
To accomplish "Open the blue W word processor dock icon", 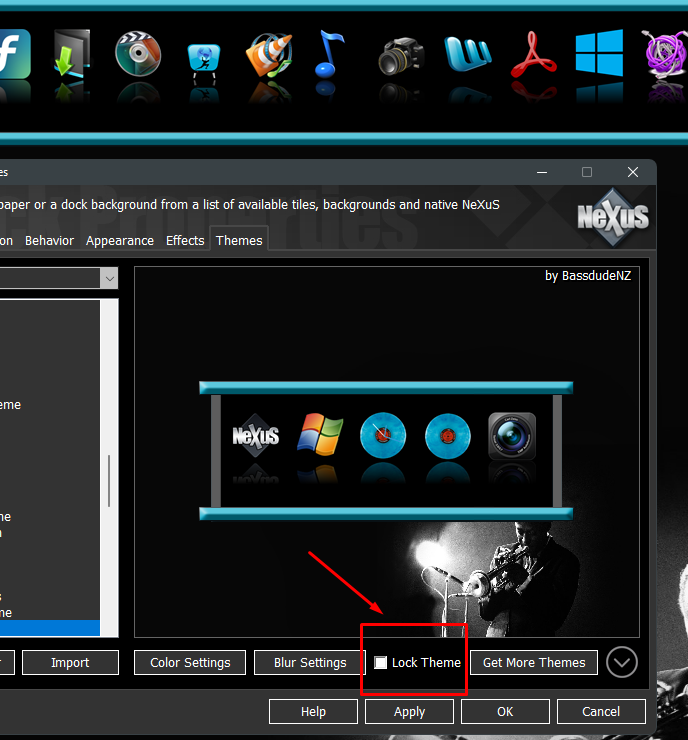I will [x=467, y=55].
